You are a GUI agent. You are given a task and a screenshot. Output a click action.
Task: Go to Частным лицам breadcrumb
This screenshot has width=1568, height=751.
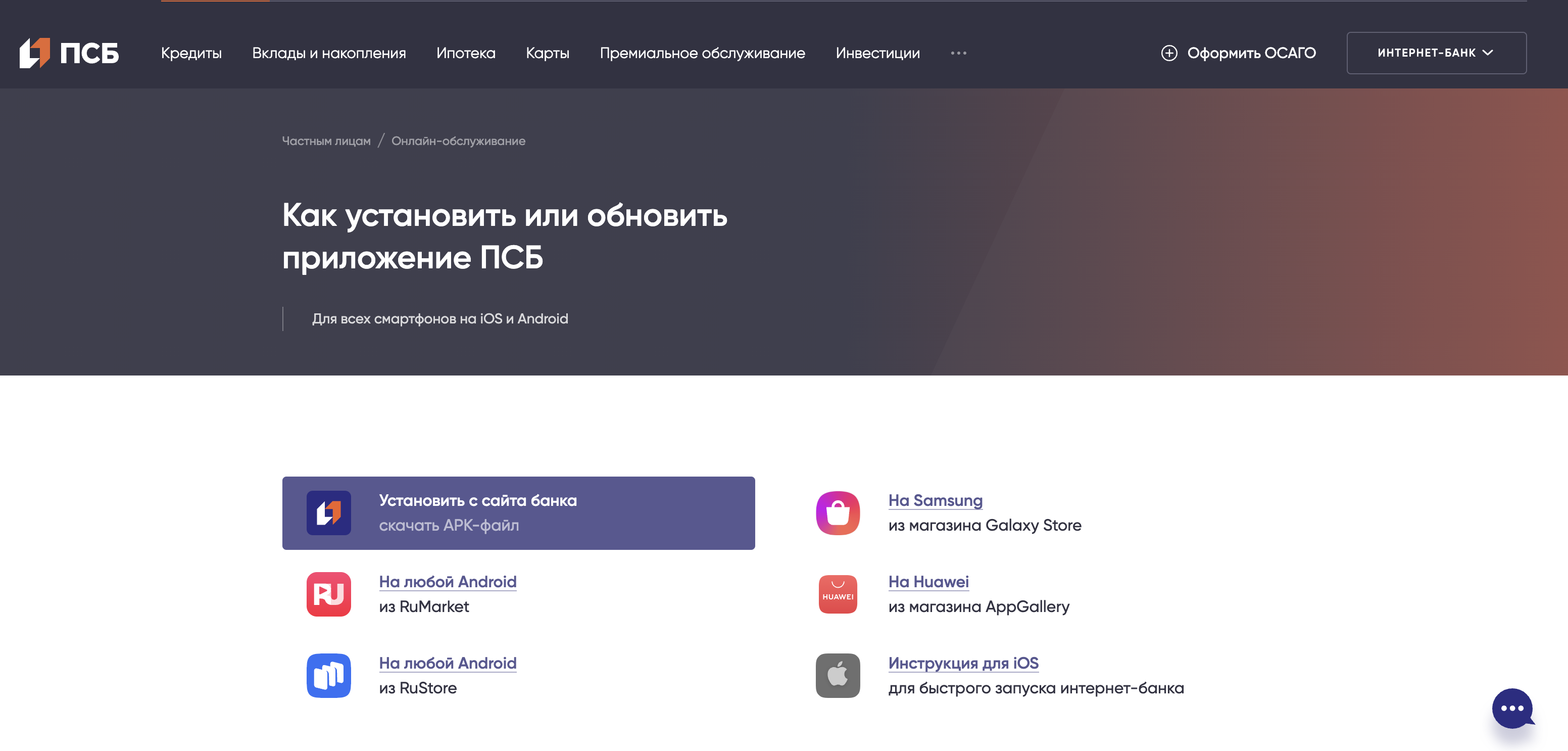pos(326,140)
